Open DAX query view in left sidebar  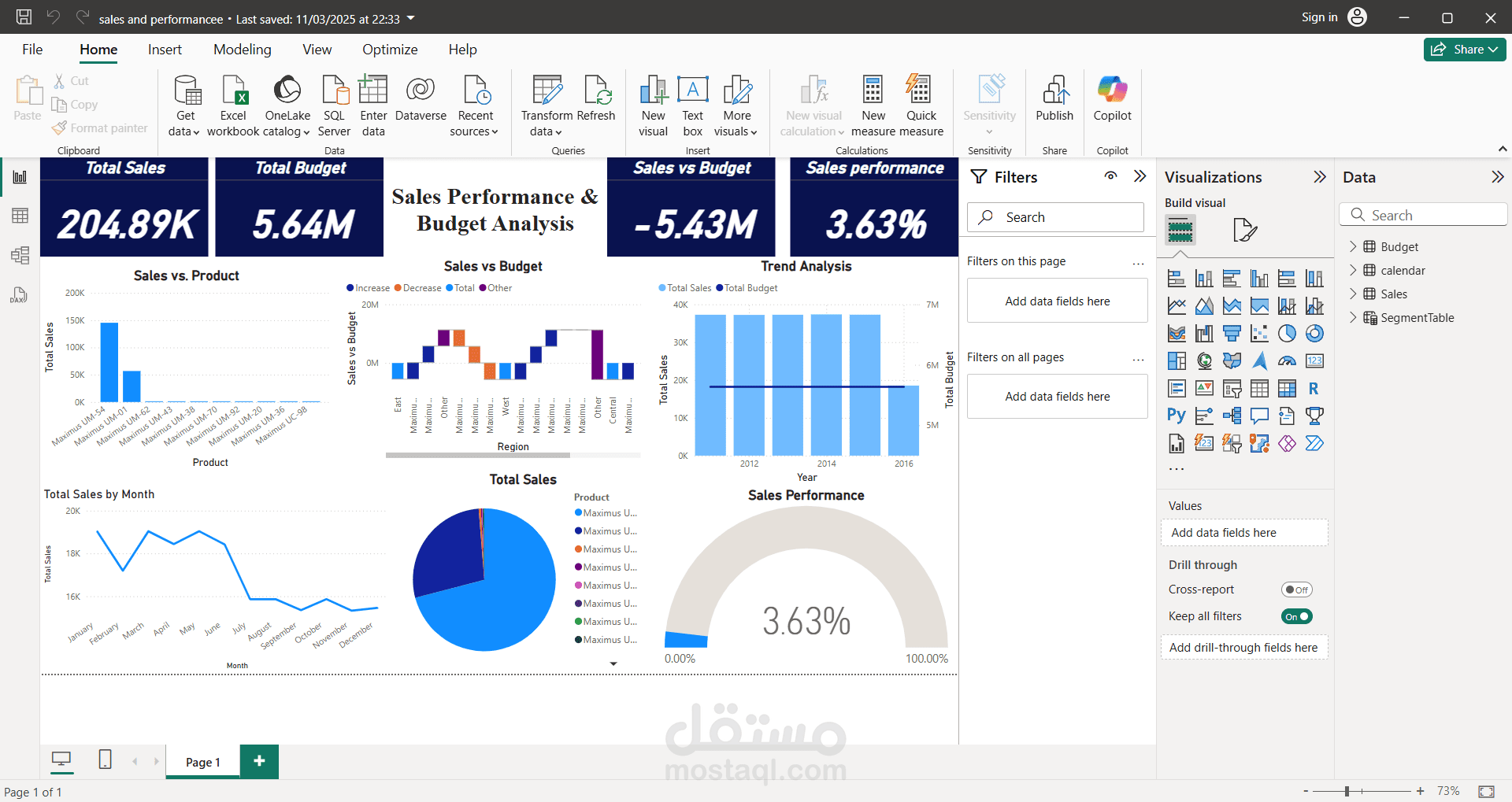point(20,294)
